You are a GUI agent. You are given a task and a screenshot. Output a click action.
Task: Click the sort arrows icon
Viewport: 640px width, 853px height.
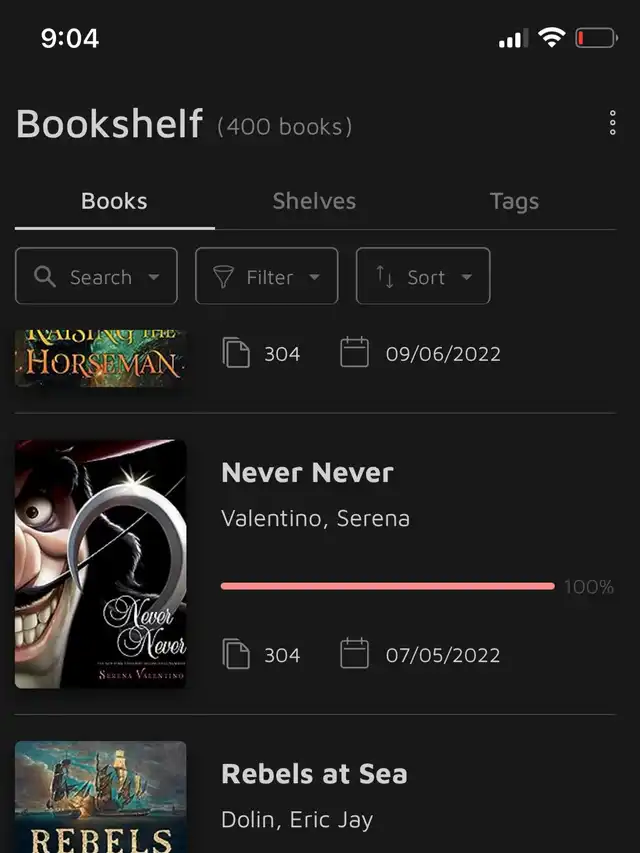[385, 277]
